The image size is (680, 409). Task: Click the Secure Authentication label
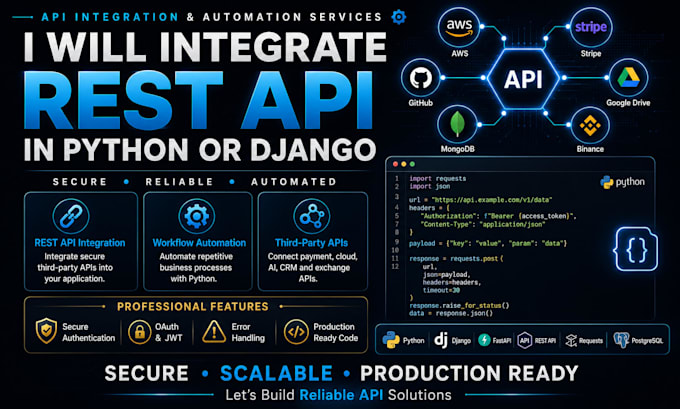point(88,332)
